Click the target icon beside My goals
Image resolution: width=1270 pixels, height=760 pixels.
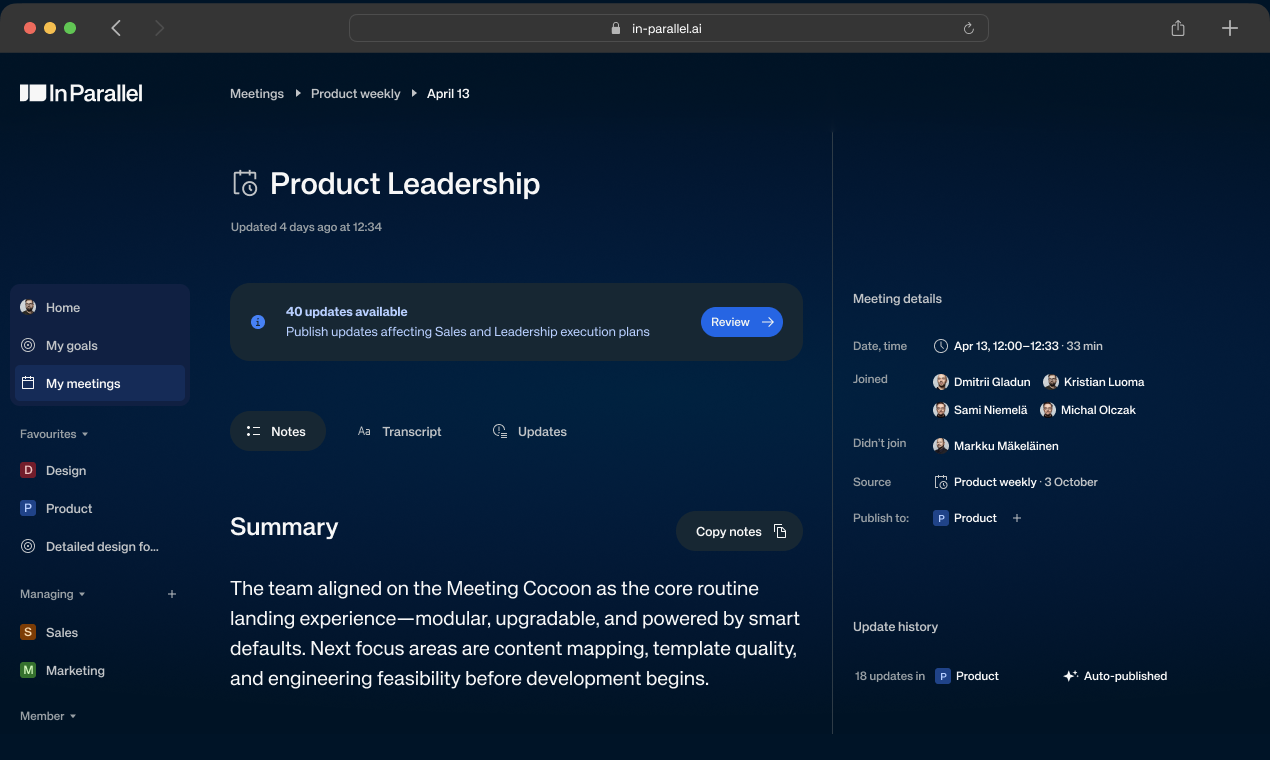tap(28, 345)
